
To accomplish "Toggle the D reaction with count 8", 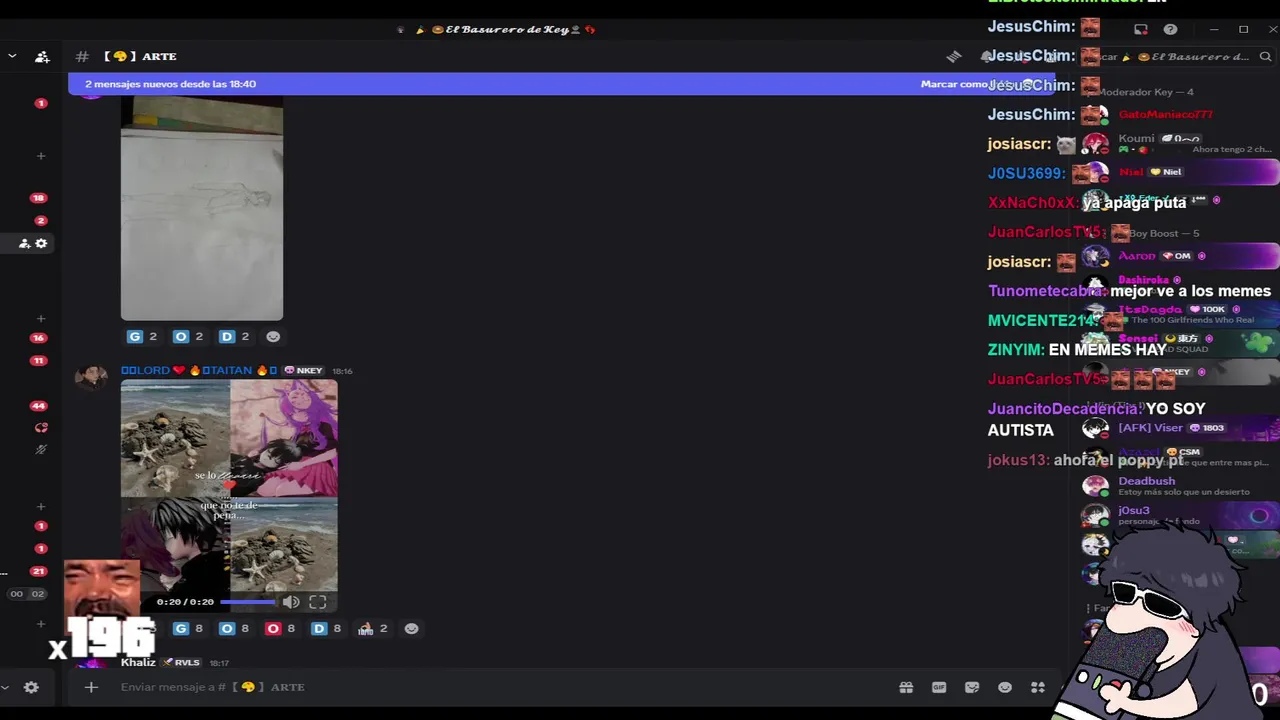I will [325, 628].
